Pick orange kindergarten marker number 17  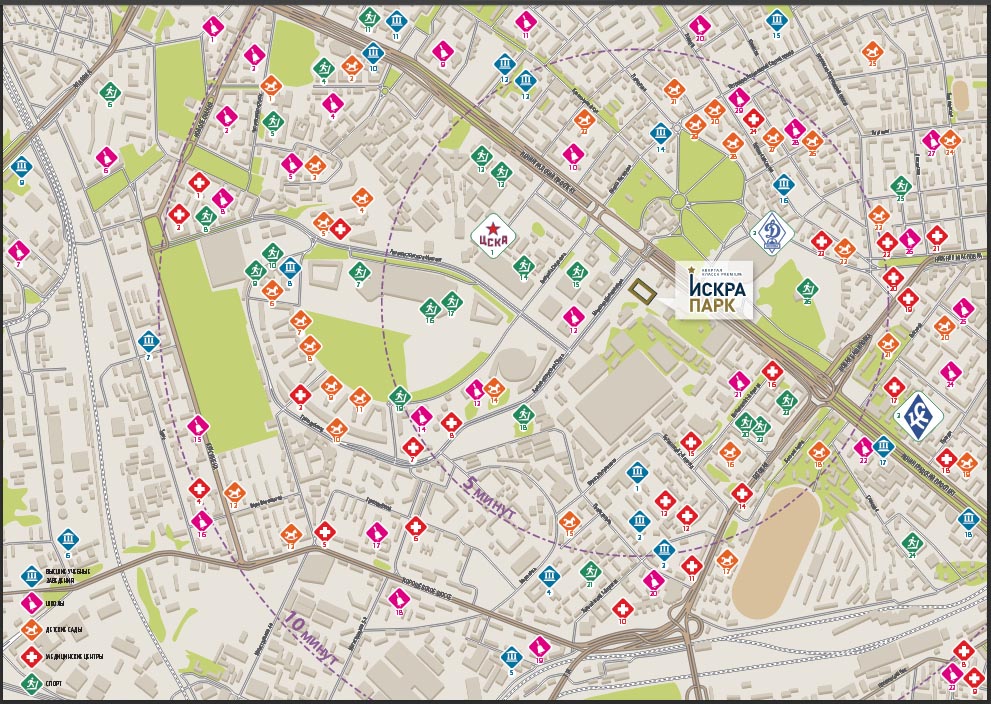point(727,559)
